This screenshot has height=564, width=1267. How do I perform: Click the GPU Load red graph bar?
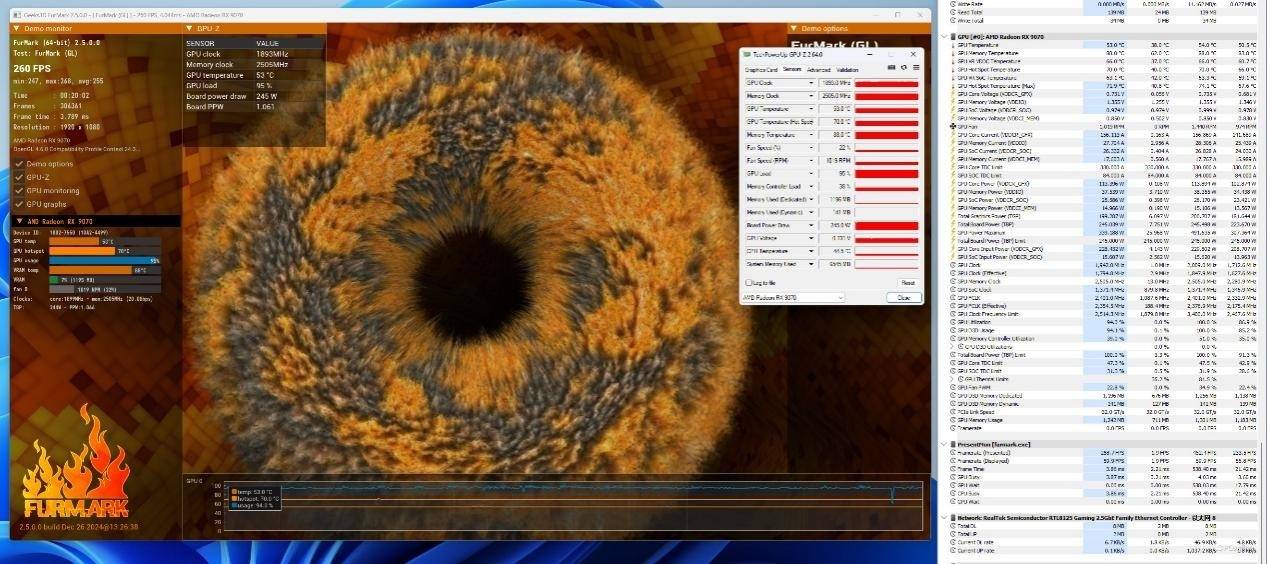[x=886, y=173]
